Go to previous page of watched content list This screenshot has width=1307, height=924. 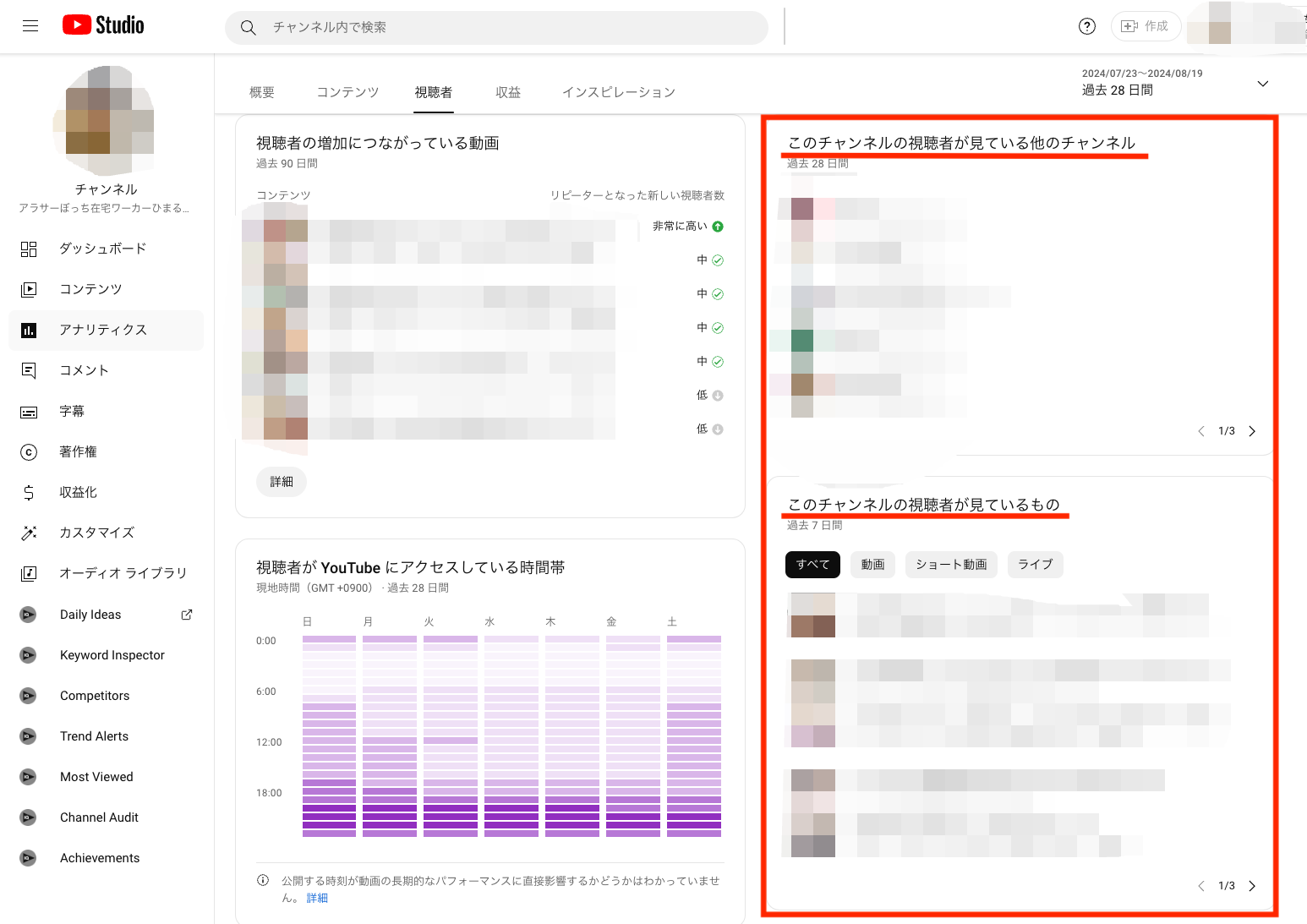coord(1201,886)
